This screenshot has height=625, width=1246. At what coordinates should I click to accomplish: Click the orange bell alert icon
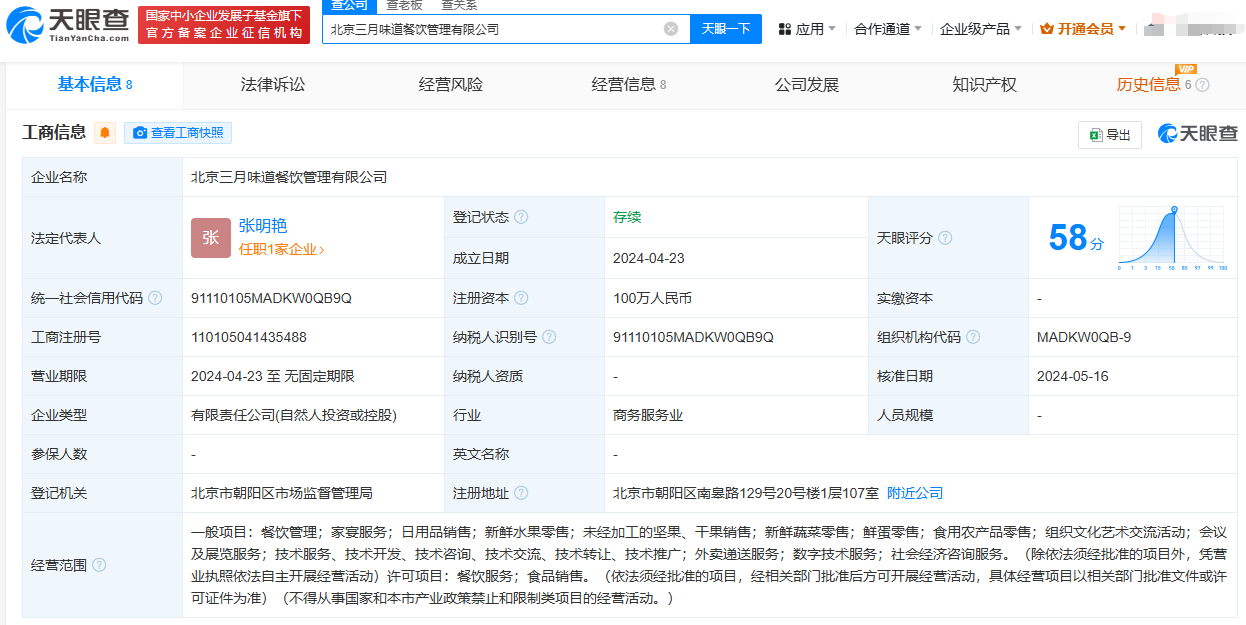pos(105,133)
